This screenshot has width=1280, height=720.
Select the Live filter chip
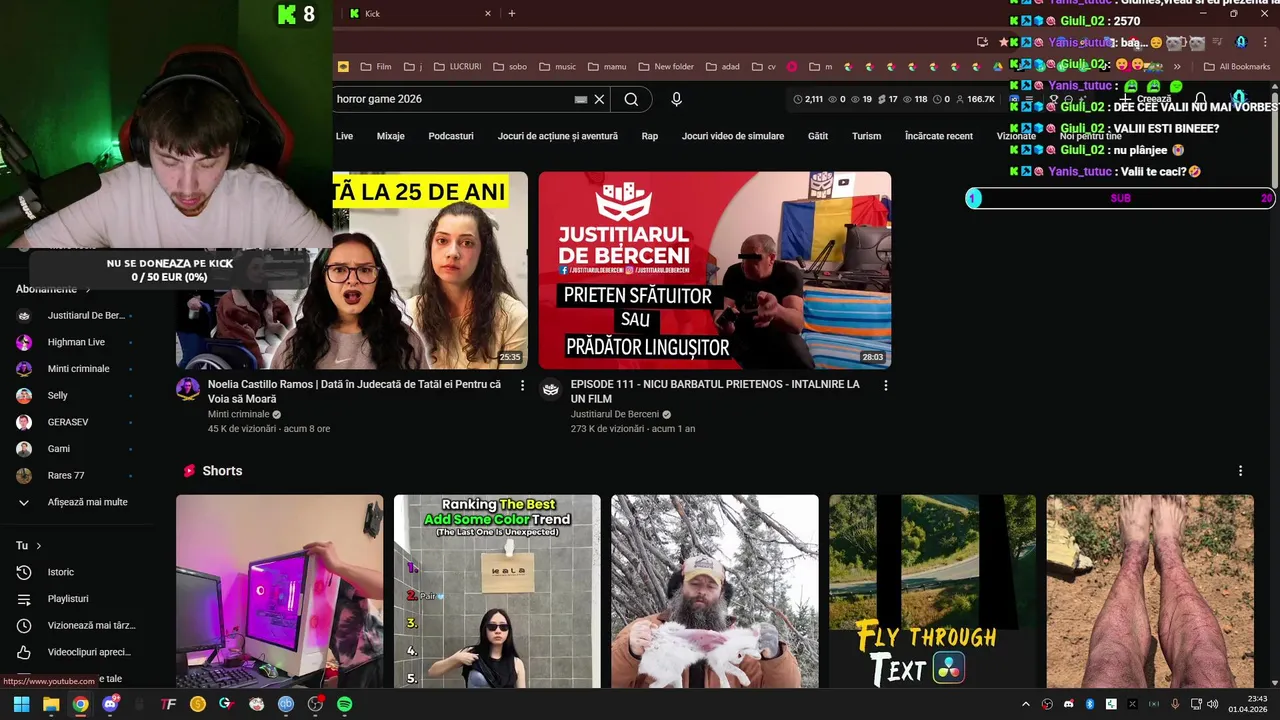[x=344, y=136]
